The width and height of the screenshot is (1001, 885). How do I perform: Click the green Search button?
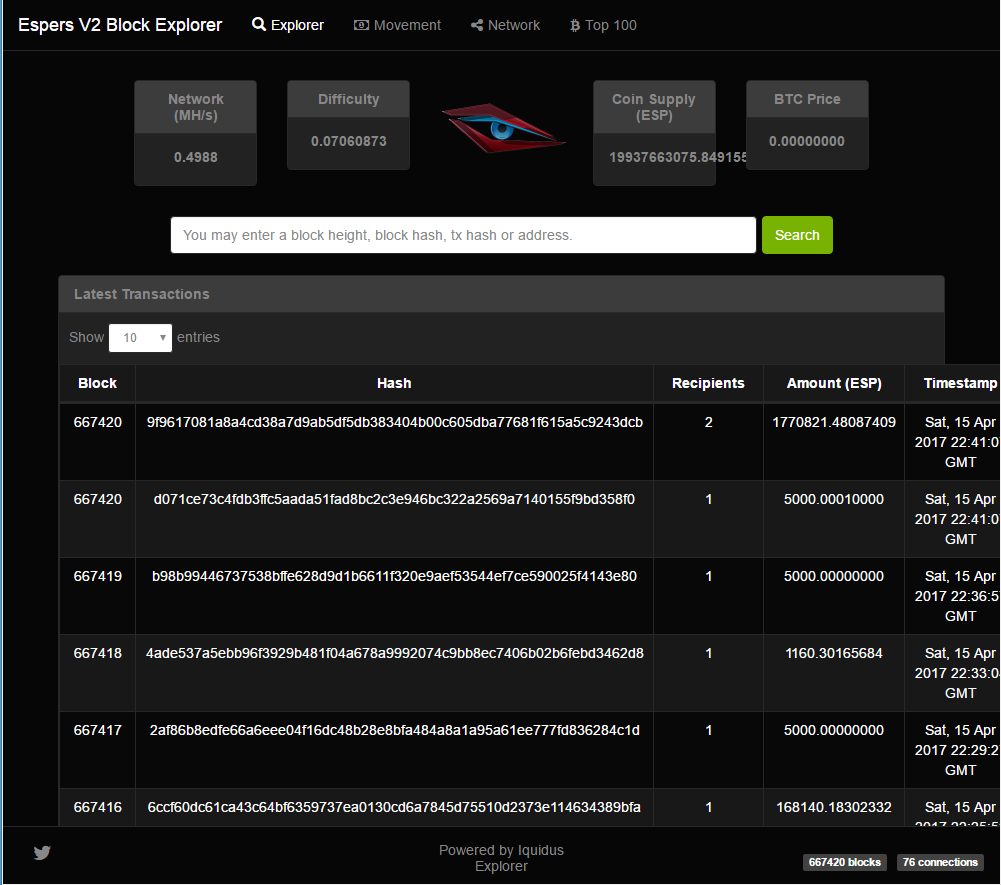tap(797, 235)
